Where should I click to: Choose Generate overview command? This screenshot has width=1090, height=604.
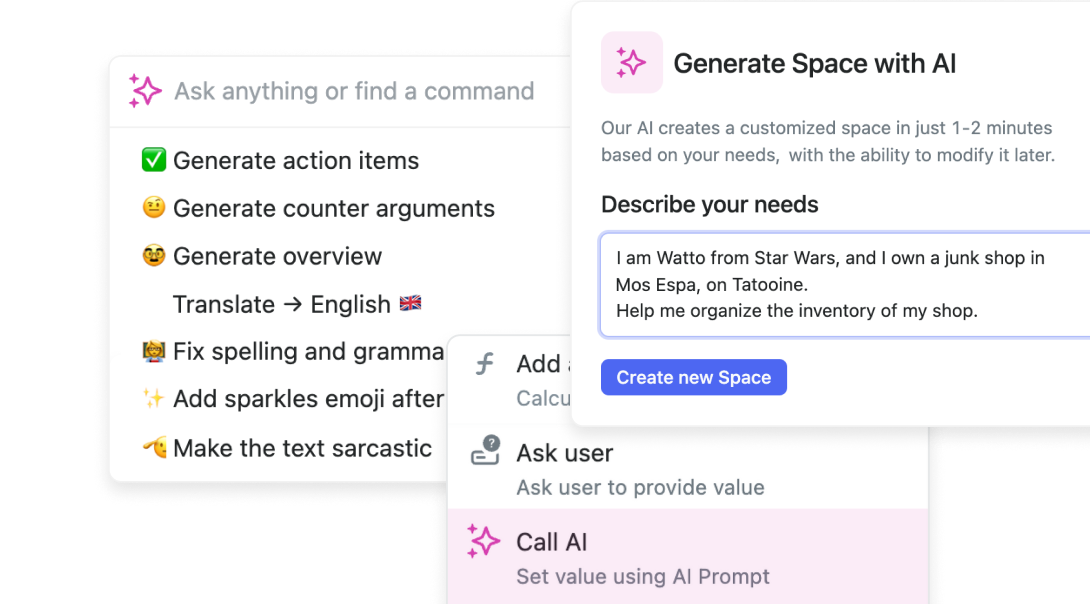coord(277,256)
